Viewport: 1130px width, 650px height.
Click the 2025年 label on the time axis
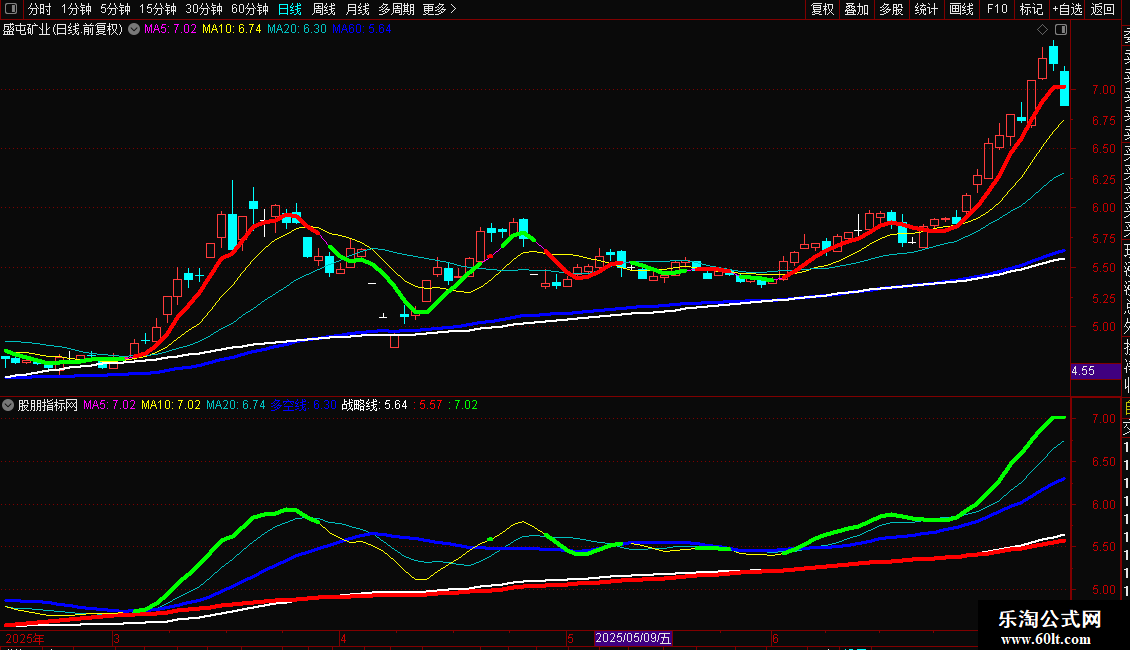(x=25, y=639)
